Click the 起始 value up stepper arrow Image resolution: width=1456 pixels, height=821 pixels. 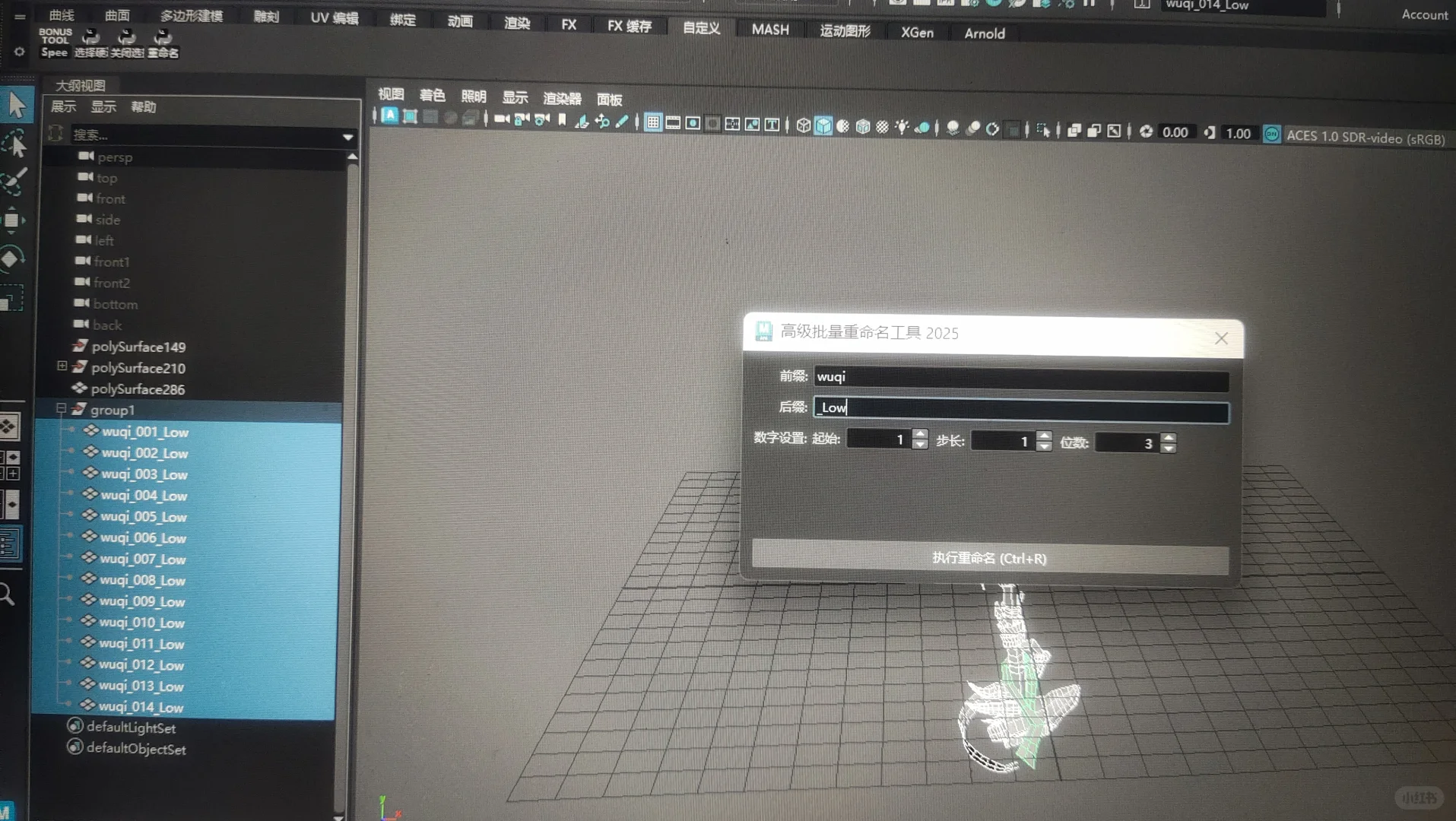(920, 435)
